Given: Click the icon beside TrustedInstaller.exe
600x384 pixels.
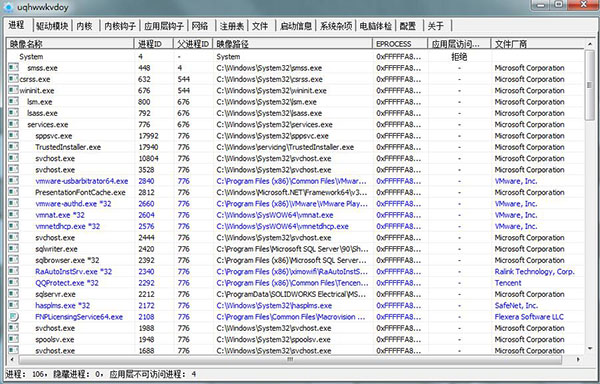Looking at the screenshot, I should point(13,147).
